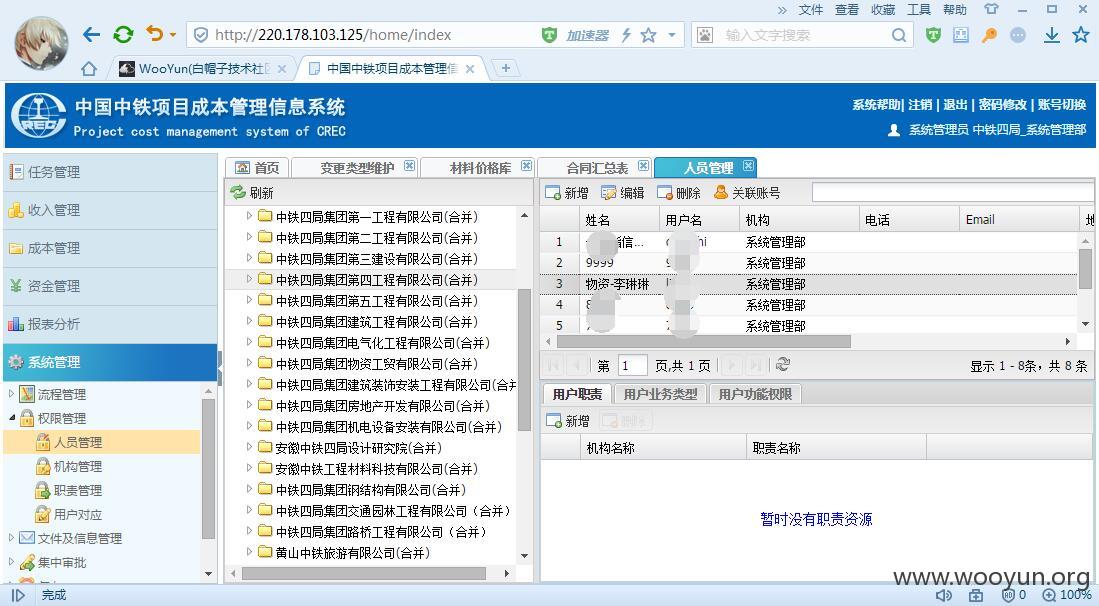This screenshot has height=606, width=1099.
Task: Click 退出 link in header
Action: coord(955,104)
